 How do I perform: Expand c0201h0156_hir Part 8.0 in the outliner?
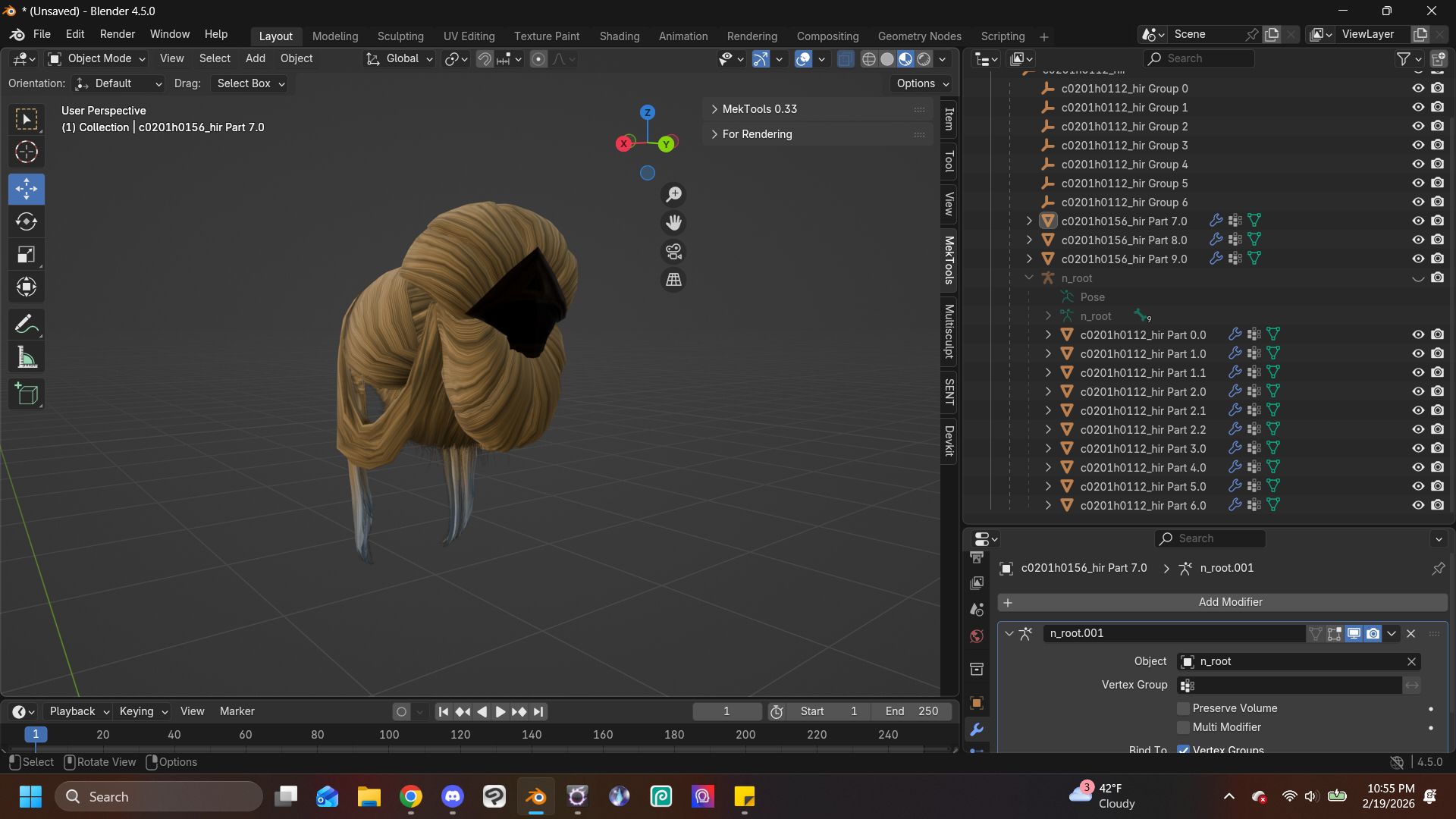1029,240
